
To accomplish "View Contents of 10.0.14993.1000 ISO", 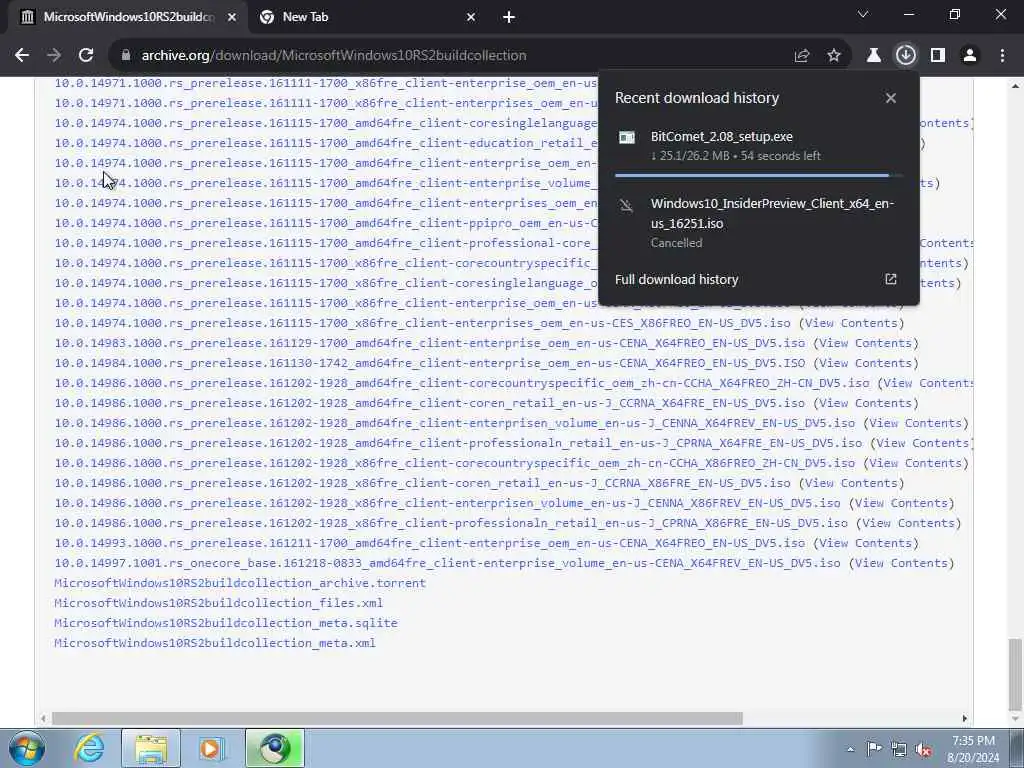I will [865, 543].
